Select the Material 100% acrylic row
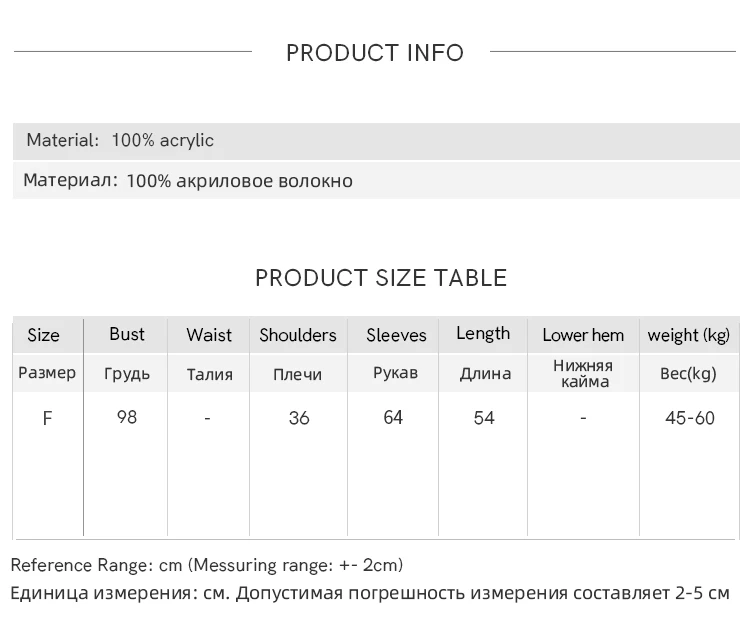Viewport: 750px width, 630px height. pos(376,141)
